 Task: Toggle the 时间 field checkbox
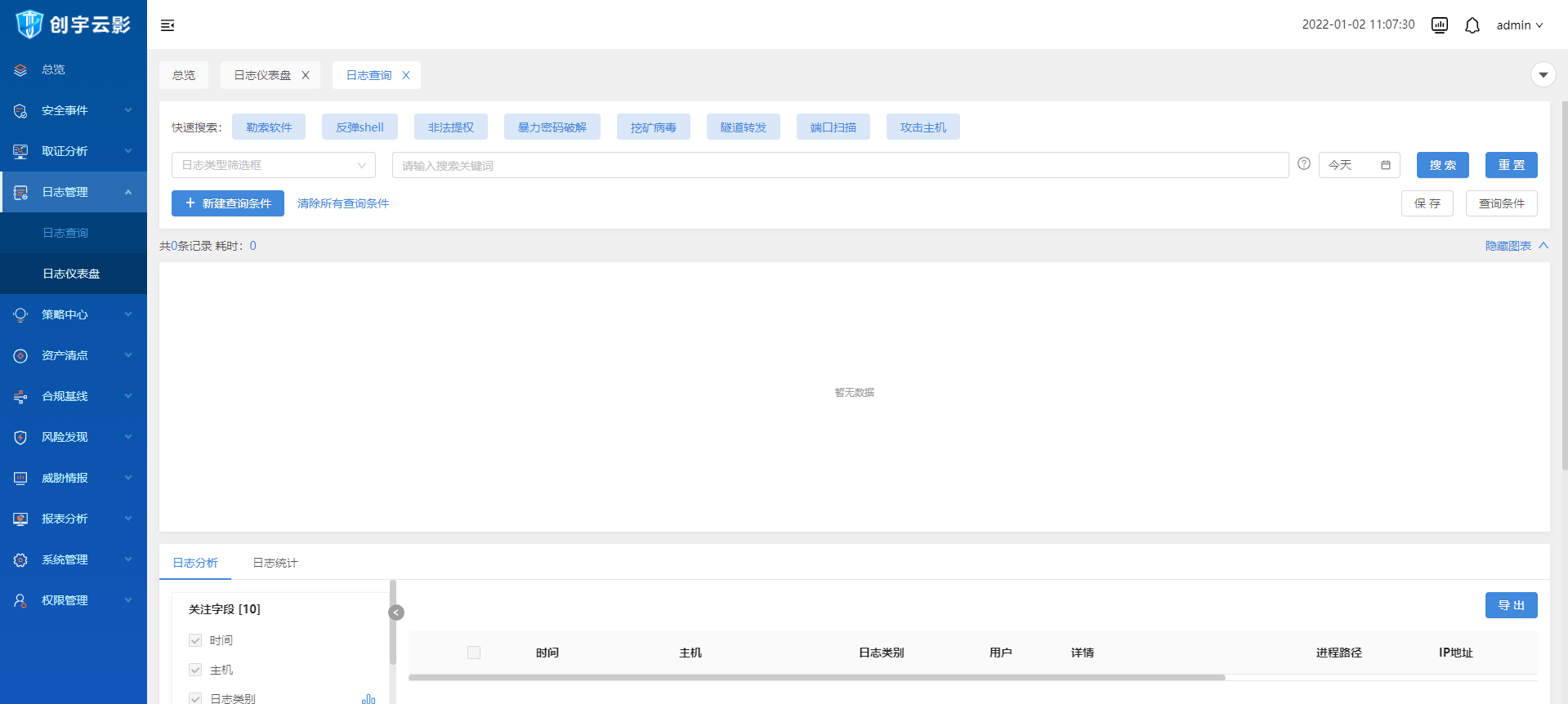(195, 640)
